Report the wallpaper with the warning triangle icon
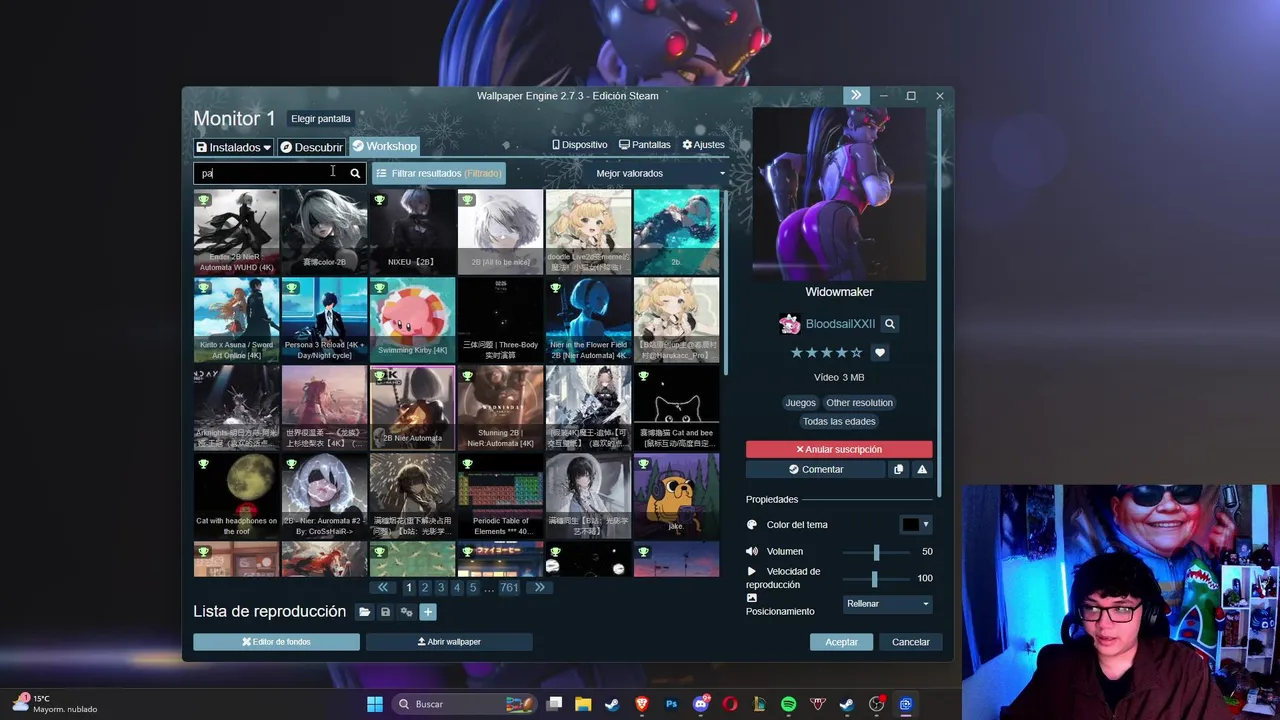 [x=922, y=469]
